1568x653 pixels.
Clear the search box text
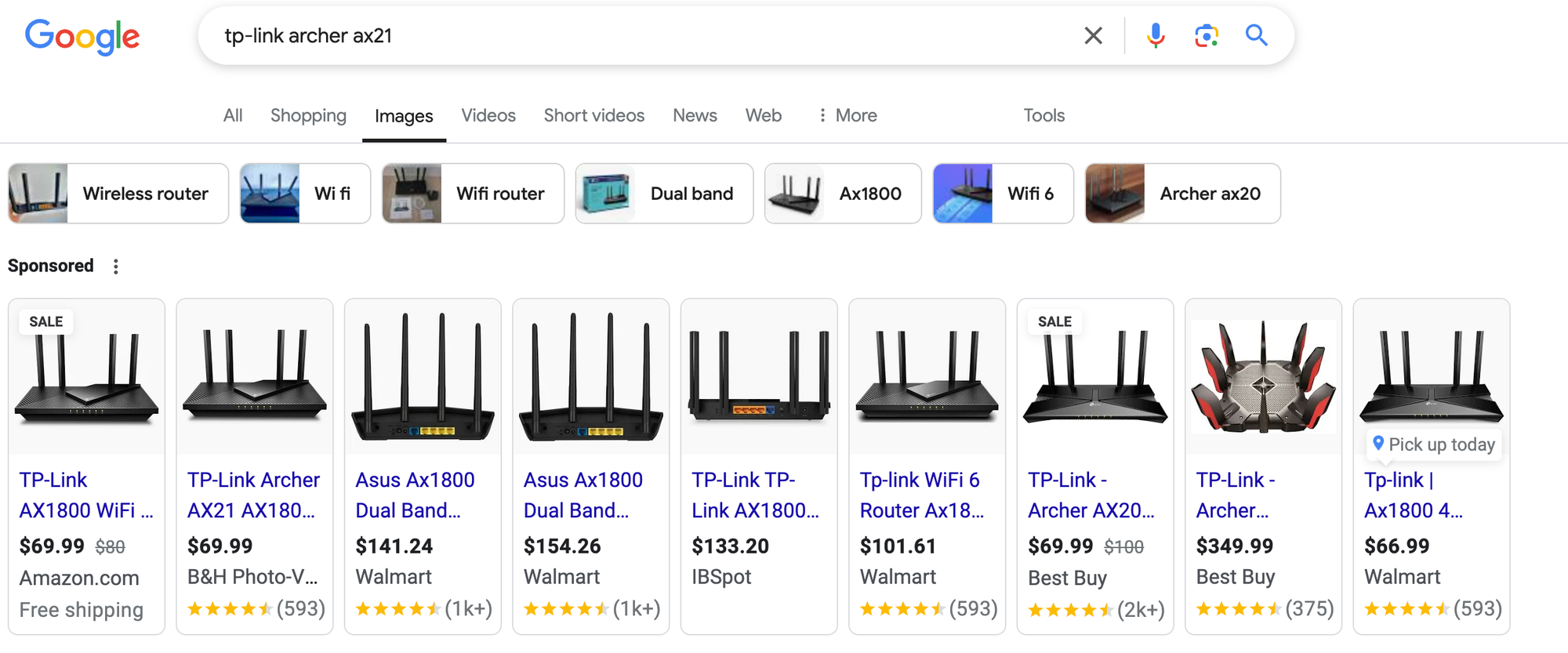click(x=1093, y=35)
